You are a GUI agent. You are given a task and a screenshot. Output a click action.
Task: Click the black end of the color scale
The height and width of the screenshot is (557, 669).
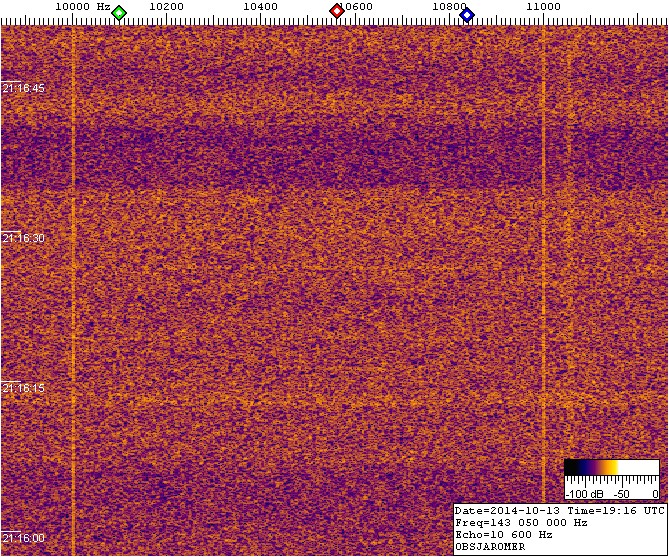tap(571, 467)
